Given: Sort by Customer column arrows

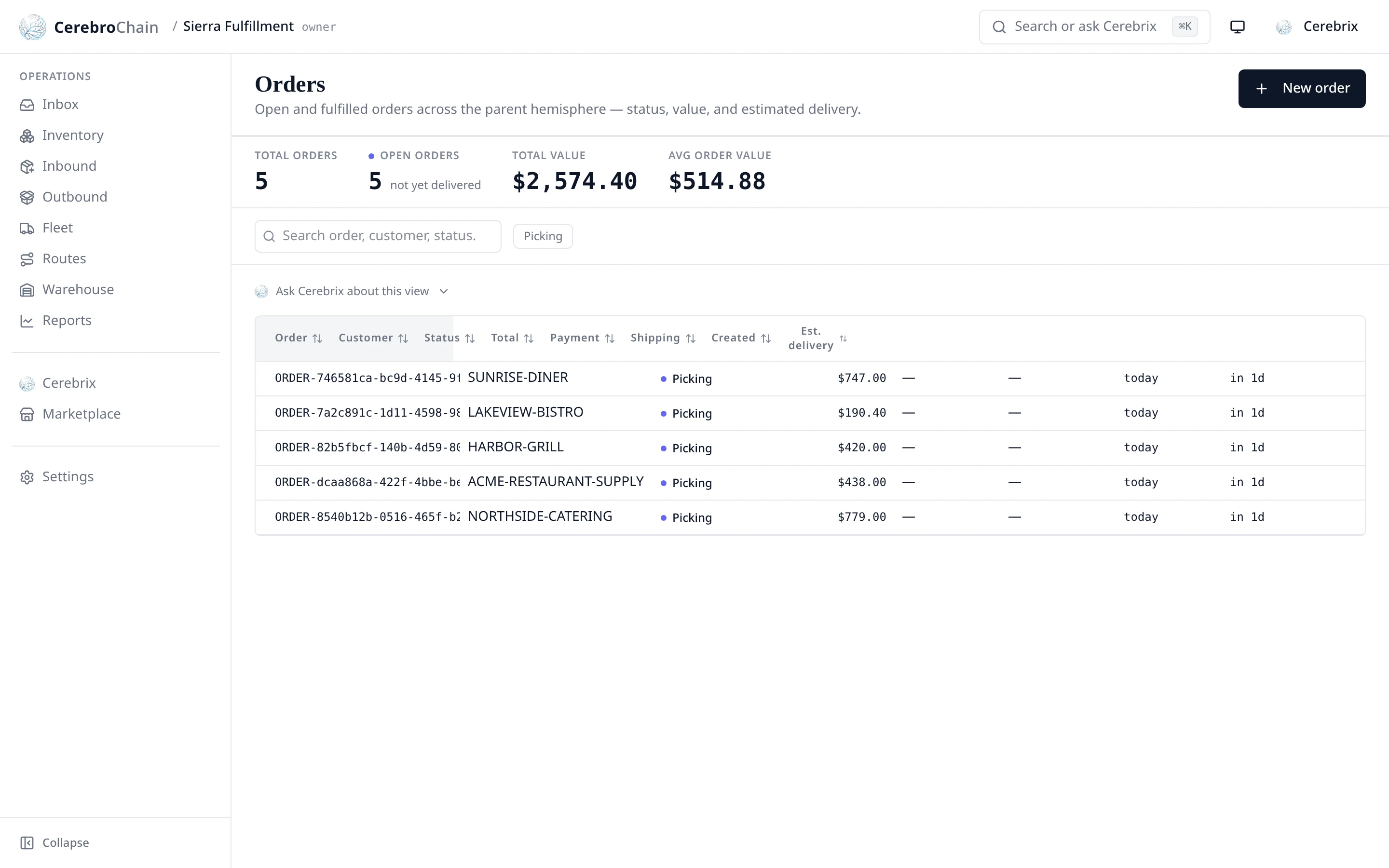Looking at the screenshot, I should click(x=403, y=339).
